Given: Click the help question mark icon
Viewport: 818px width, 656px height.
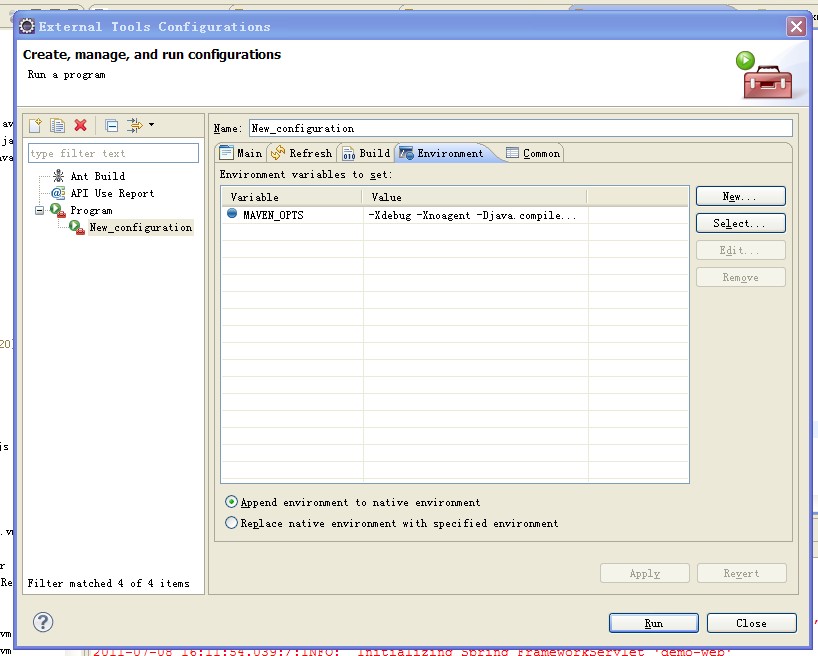Looking at the screenshot, I should click(43, 622).
